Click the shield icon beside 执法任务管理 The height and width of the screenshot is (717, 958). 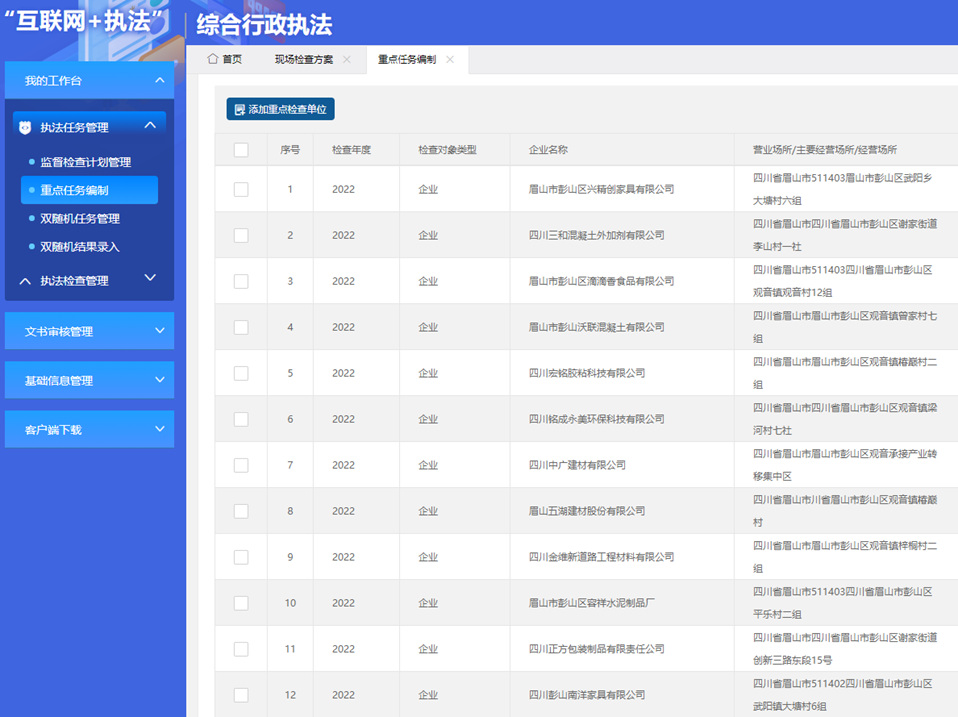tap(25, 127)
